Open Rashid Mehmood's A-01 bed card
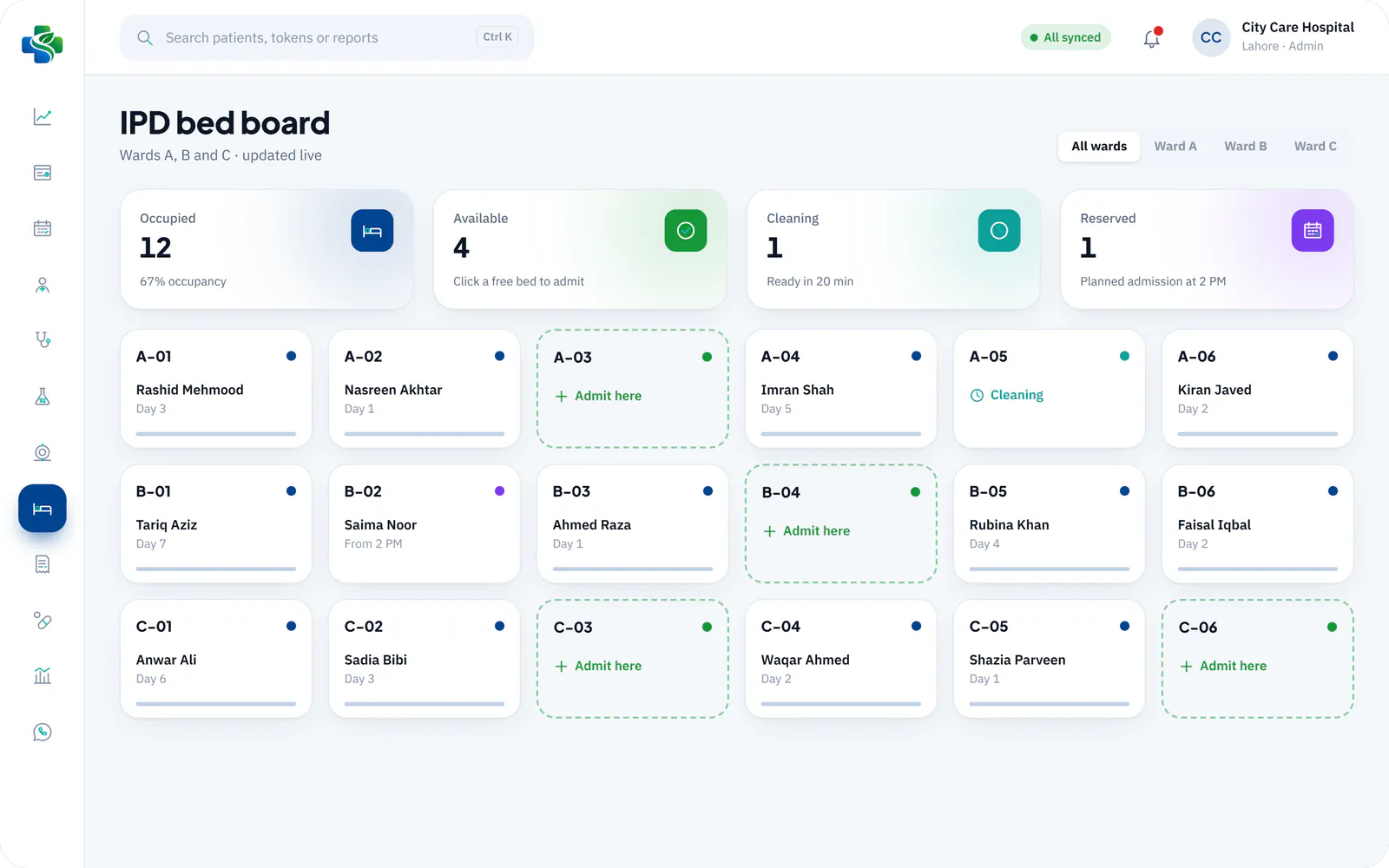1389x868 pixels. (x=216, y=389)
